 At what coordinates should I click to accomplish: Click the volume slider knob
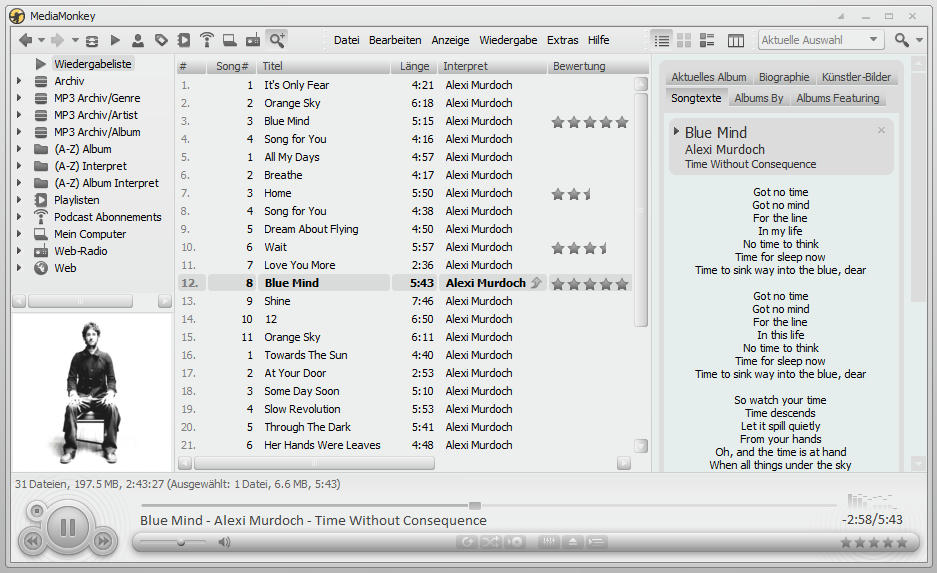pos(180,542)
